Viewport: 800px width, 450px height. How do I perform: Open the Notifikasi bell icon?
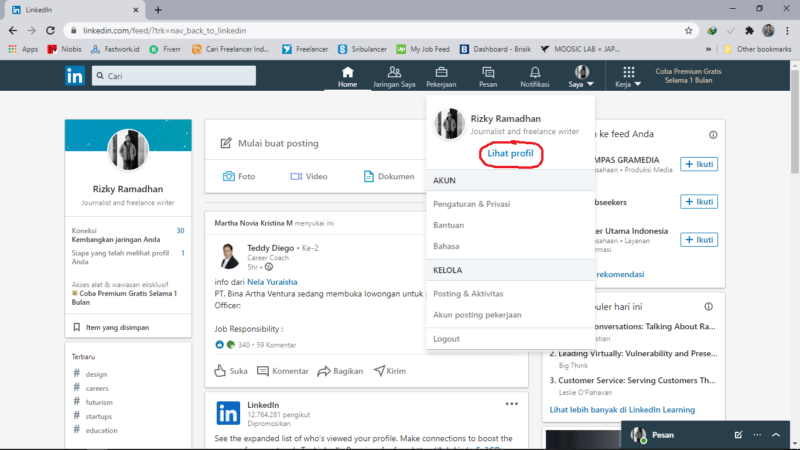pyautogui.click(x=535, y=77)
